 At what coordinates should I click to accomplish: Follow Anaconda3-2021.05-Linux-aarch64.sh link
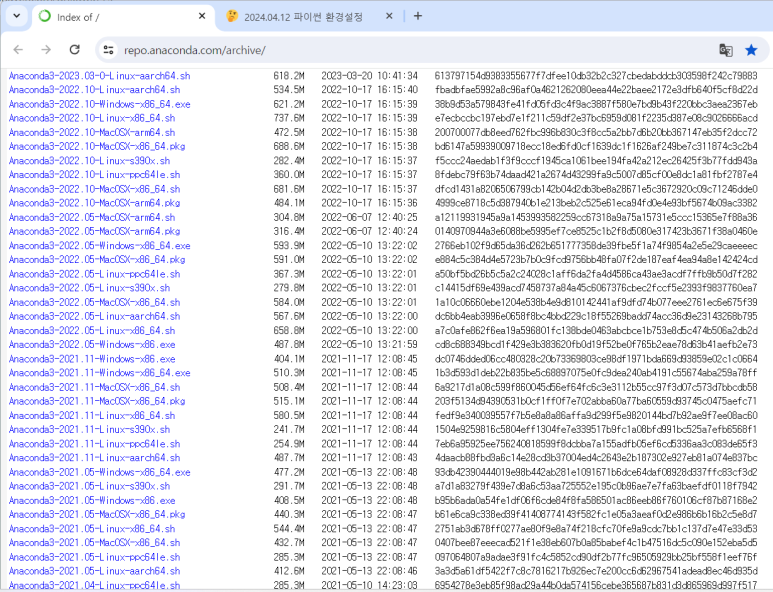click(94, 571)
